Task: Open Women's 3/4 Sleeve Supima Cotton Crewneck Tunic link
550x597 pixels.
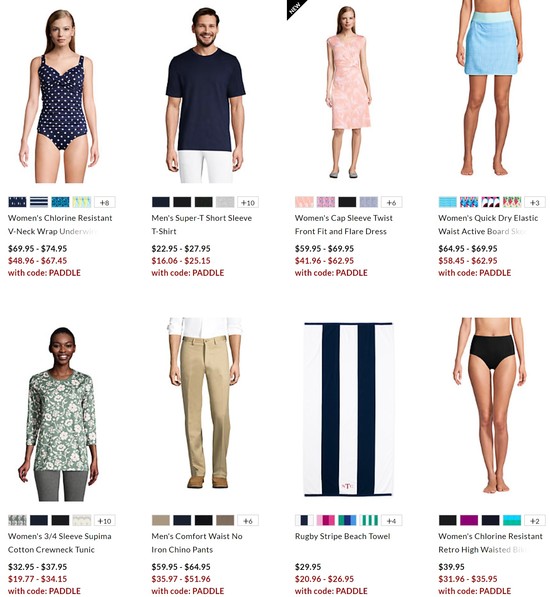Action: pyautogui.click(x=60, y=543)
